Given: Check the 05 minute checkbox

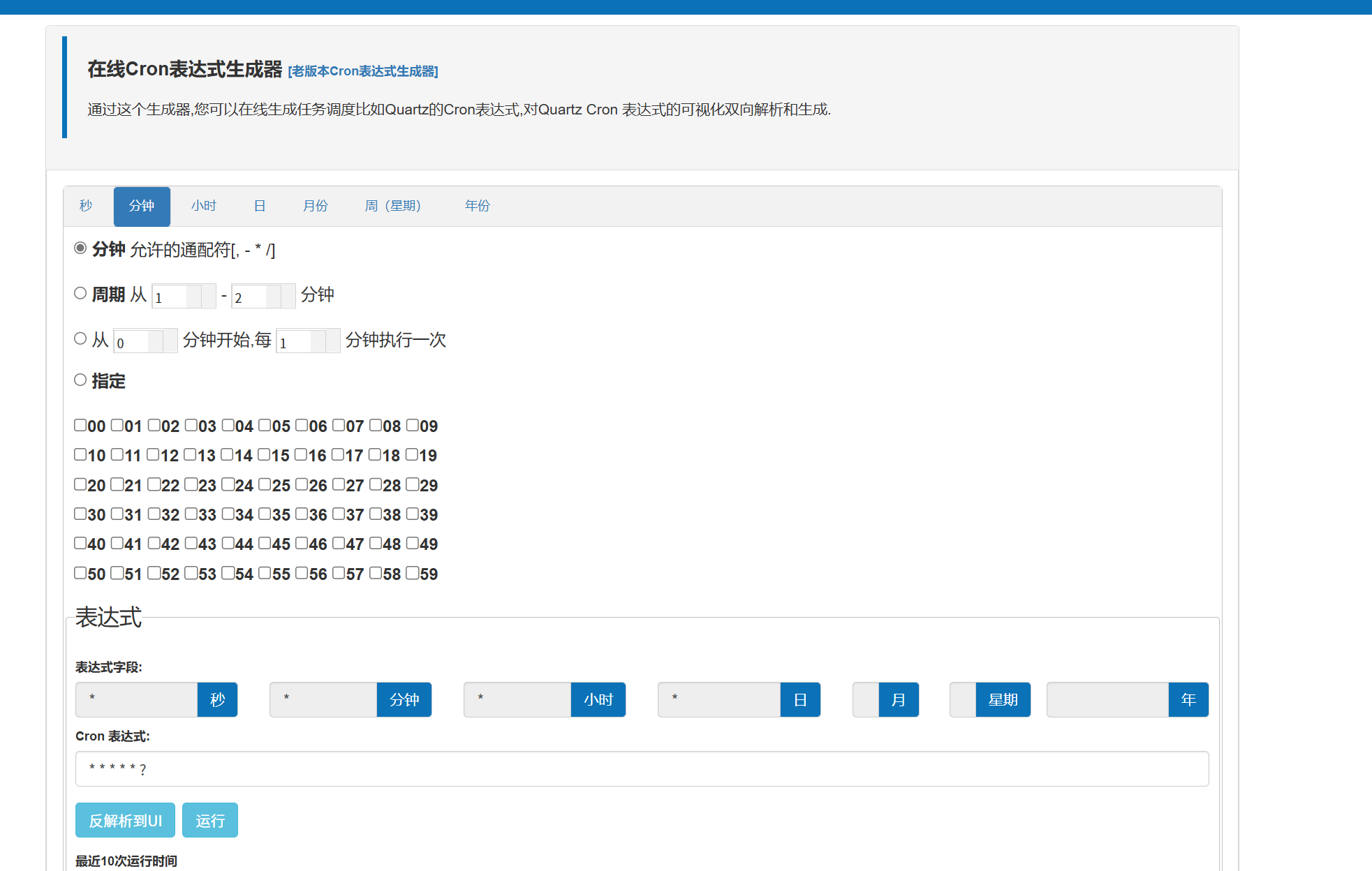Looking at the screenshot, I should [x=265, y=426].
